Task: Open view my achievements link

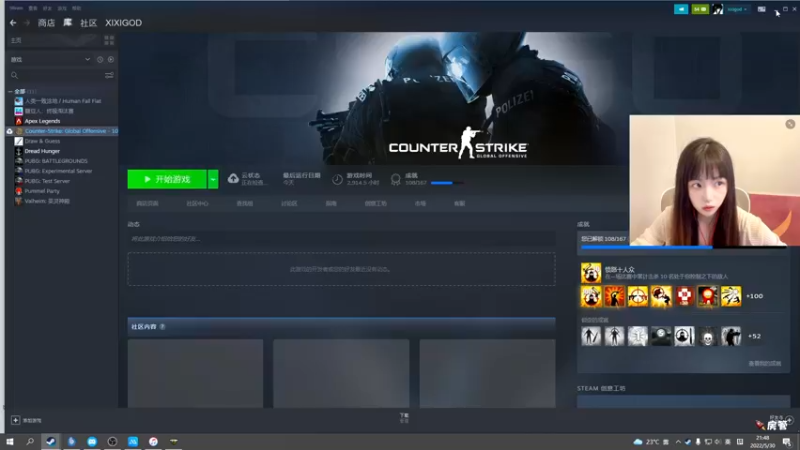Action: [x=764, y=364]
